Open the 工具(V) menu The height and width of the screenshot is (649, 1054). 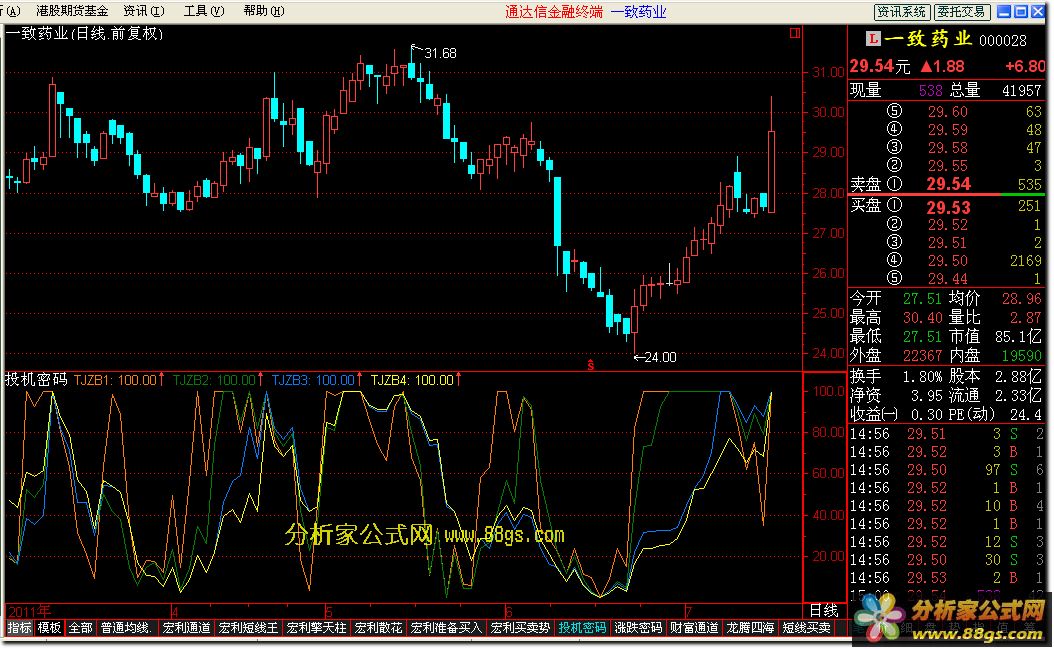click(x=204, y=11)
